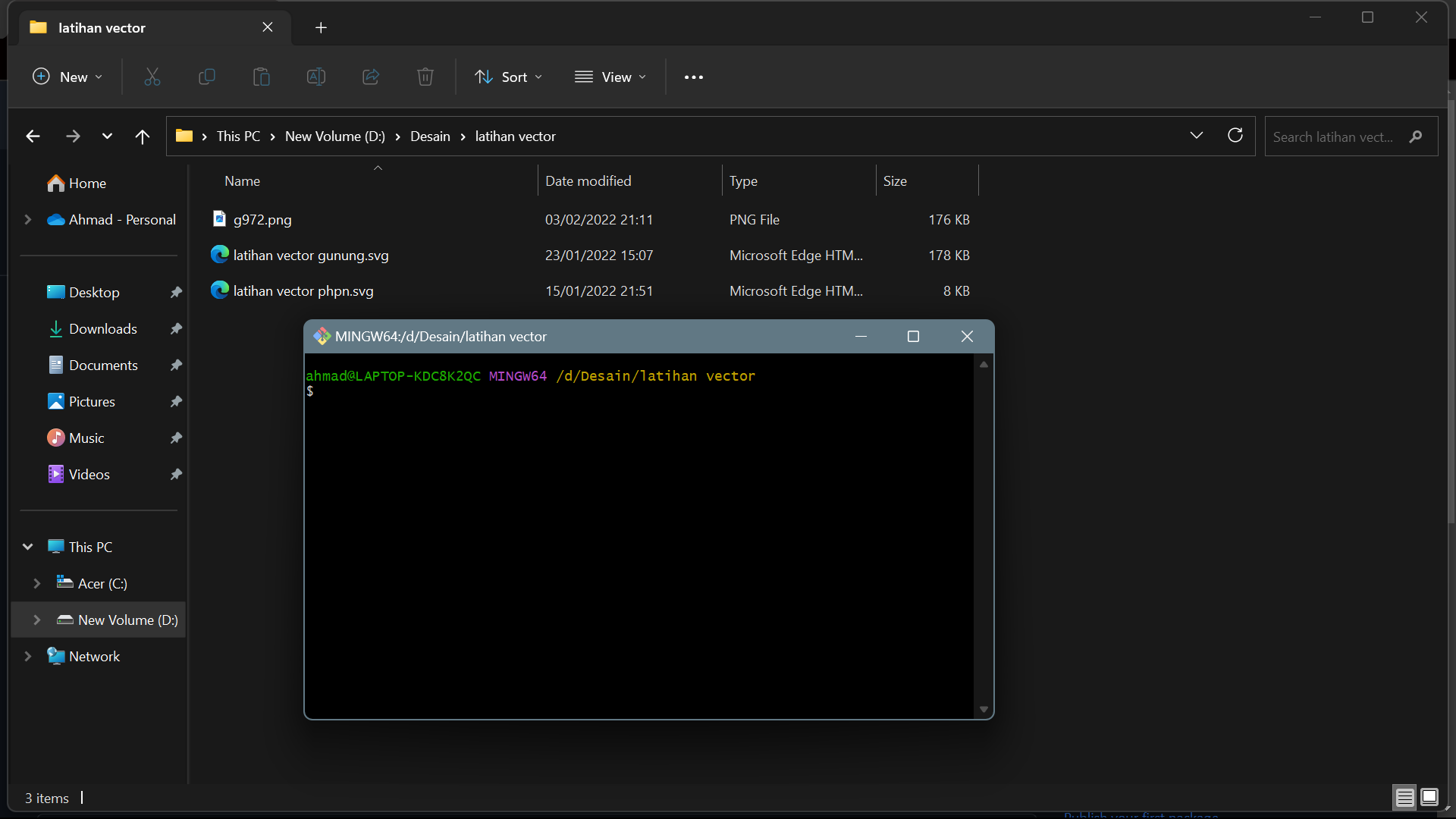
Task: Delete using the trash icon
Action: pyautogui.click(x=425, y=77)
